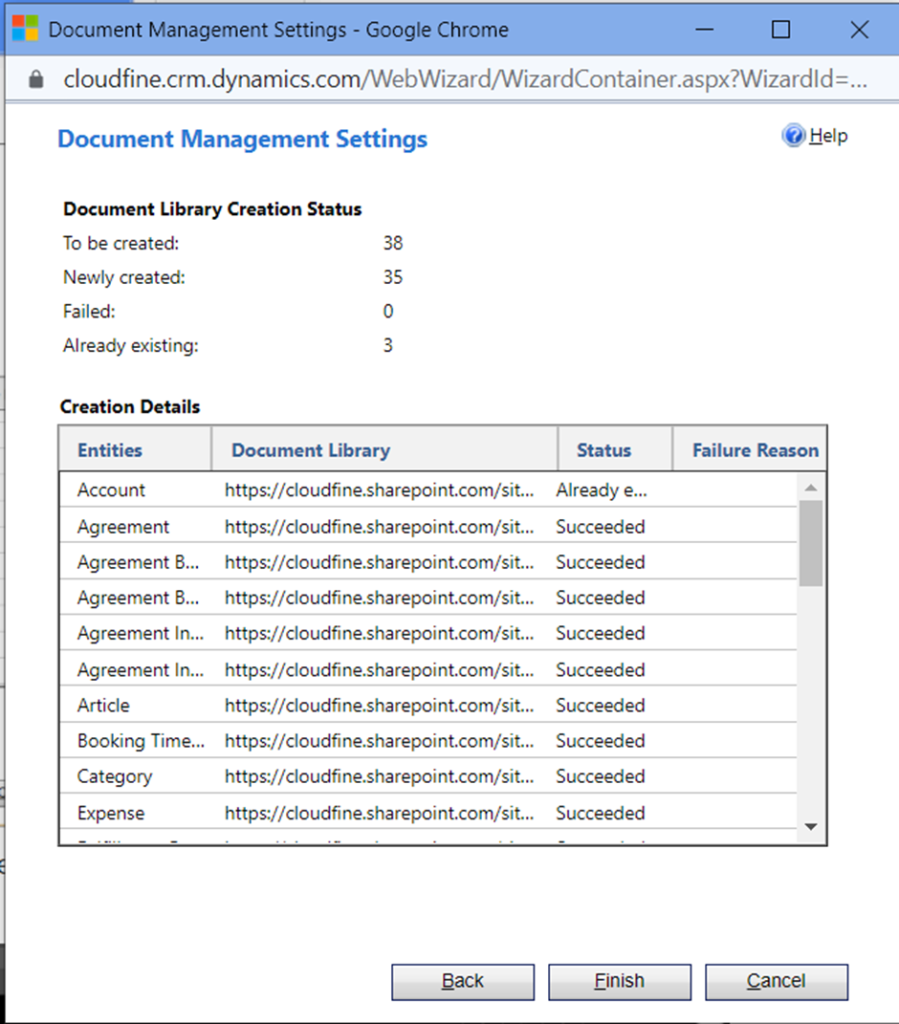This screenshot has height=1024, width=899.
Task: Click the 'Newly created' value 35
Action: point(393,277)
